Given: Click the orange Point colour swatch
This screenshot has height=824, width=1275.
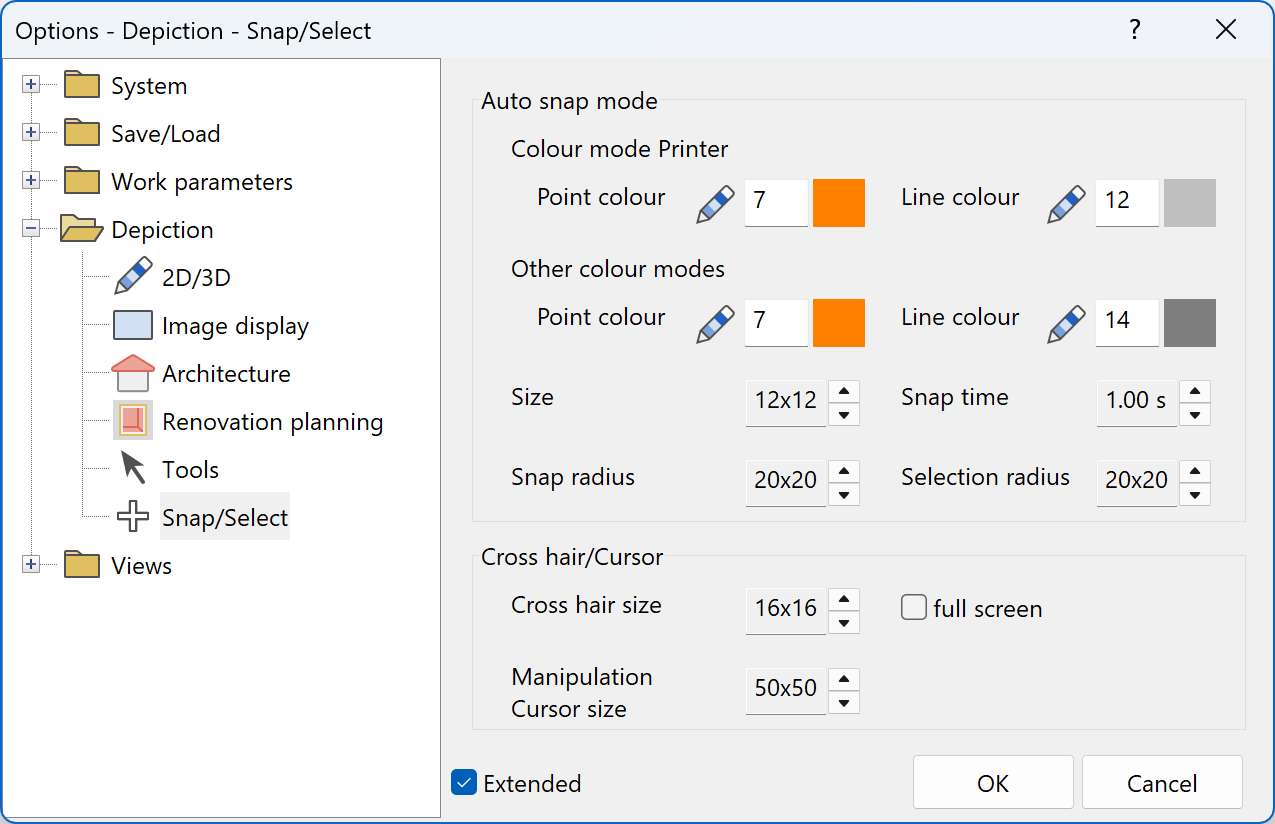Looking at the screenshot, I should [x=838, y=202].
